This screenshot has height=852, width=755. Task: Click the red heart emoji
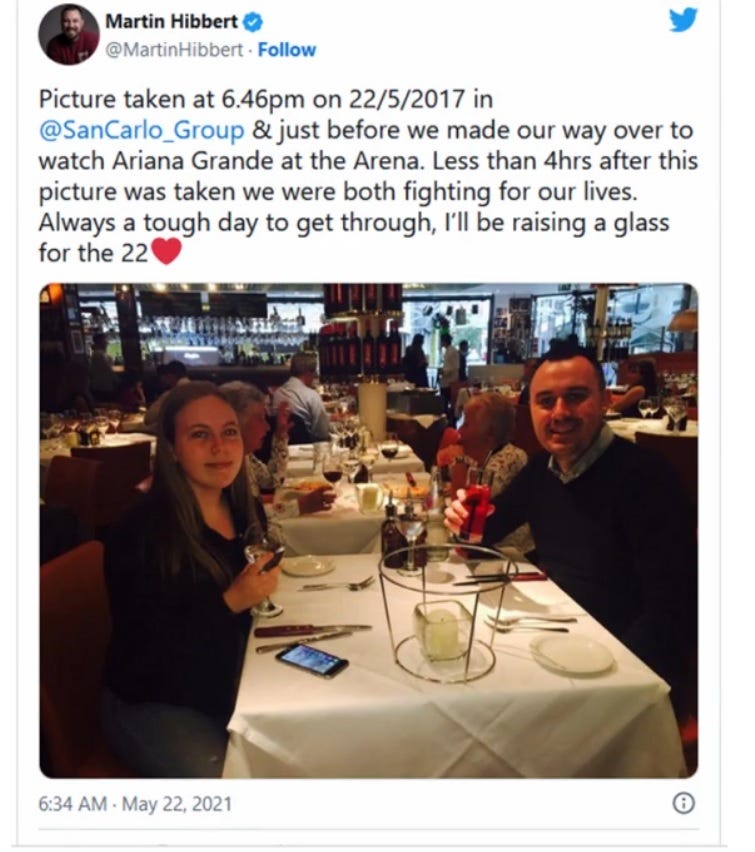pos(166,252)
